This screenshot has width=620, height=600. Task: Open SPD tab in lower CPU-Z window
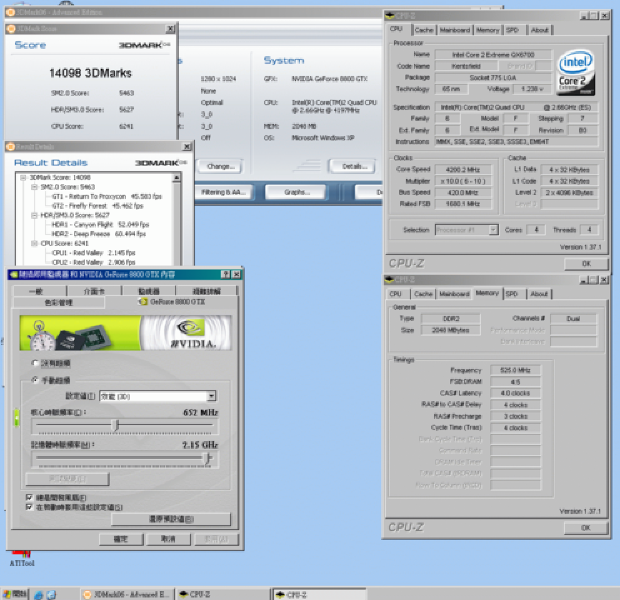click(x=514, y=294)
